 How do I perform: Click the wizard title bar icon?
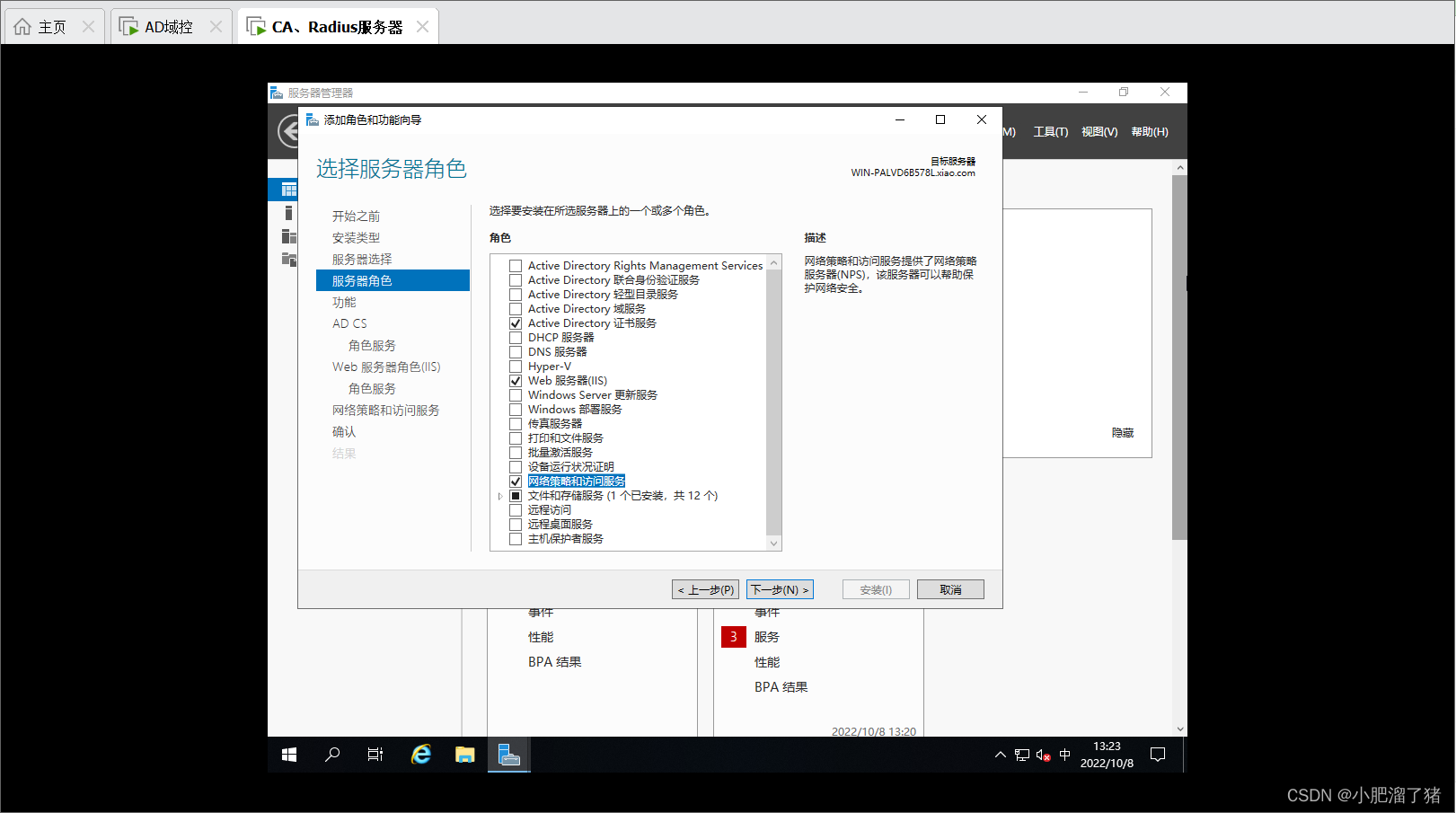click(x=312, y=119)
